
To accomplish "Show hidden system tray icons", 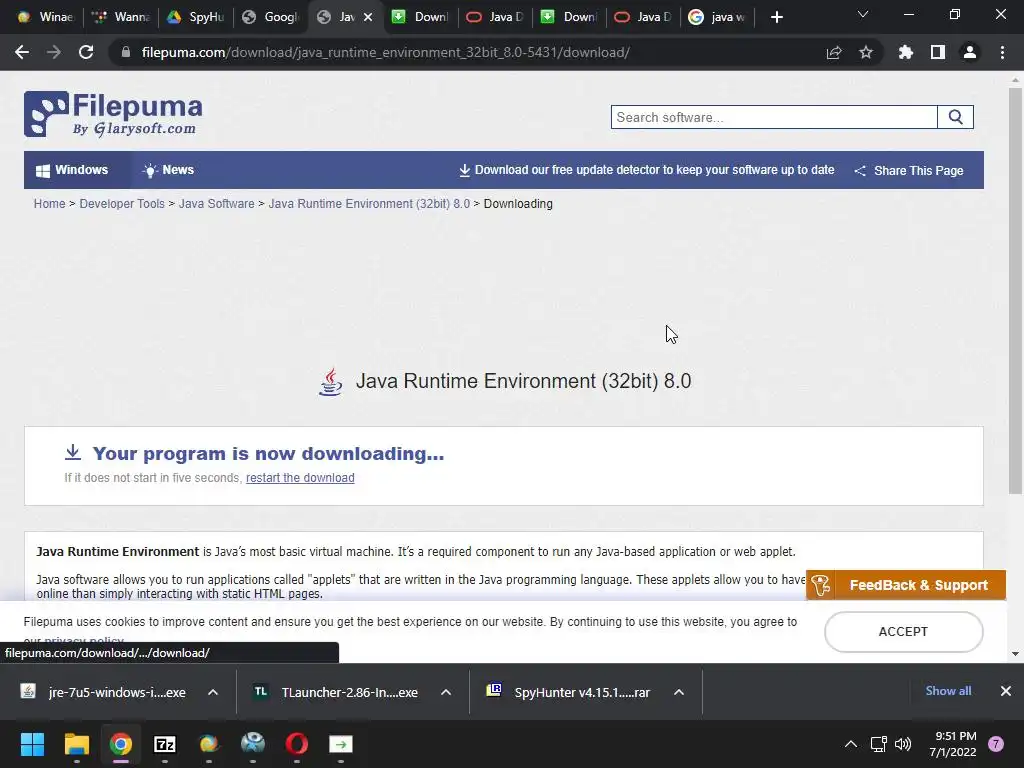I will click(851, 744).
